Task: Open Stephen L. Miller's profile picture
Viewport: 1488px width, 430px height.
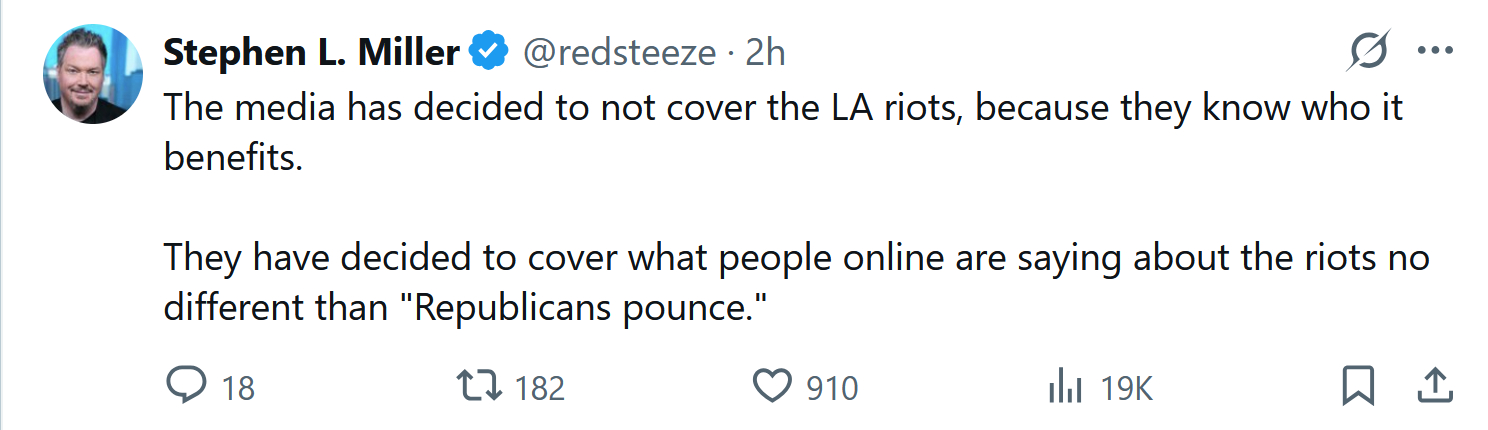Action: pyautogui.click(x=92, y=74)
